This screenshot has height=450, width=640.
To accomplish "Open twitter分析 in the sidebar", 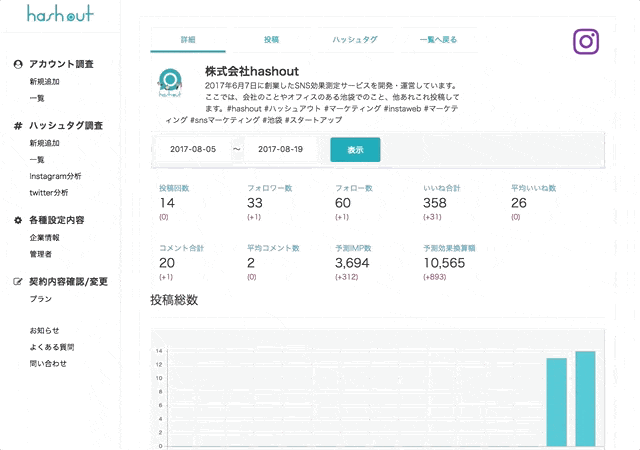I will point(49,192).
